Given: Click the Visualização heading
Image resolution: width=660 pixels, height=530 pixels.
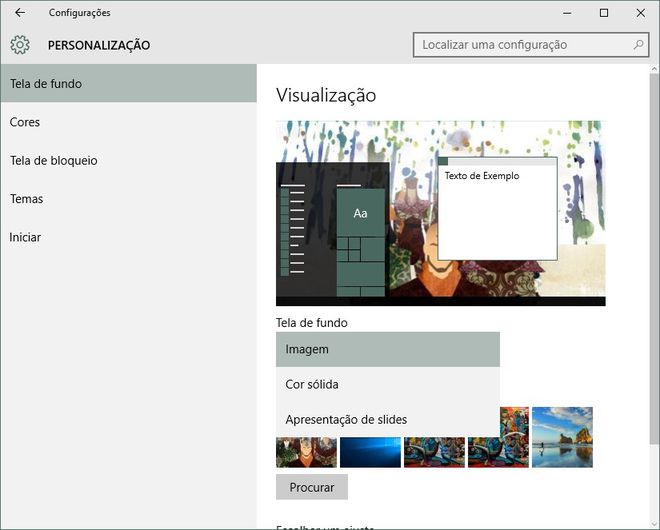Looking at the screenshot, I should pos(326,95).
